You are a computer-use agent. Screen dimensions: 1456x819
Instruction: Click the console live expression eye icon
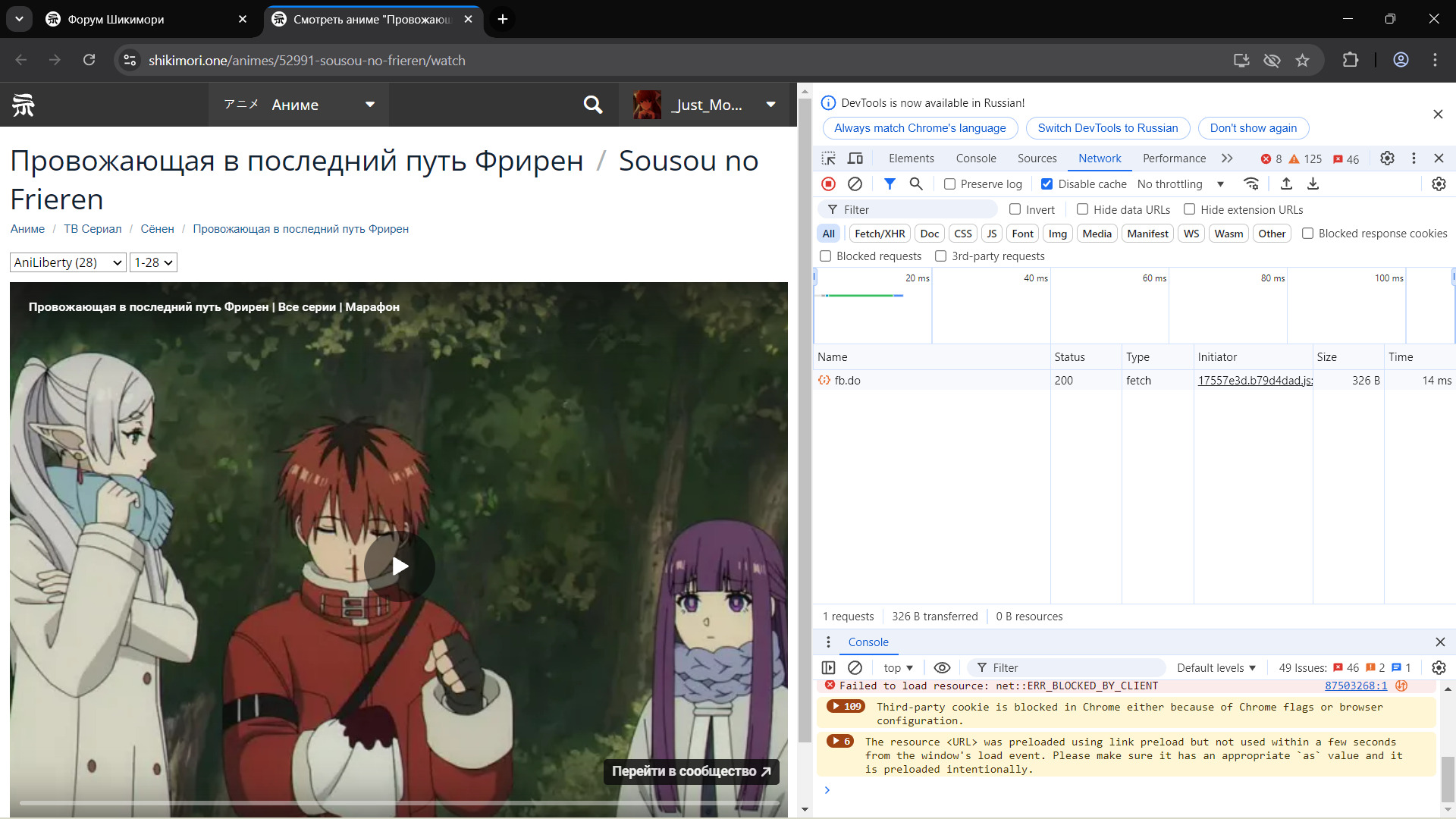click(x=942, y=668)
